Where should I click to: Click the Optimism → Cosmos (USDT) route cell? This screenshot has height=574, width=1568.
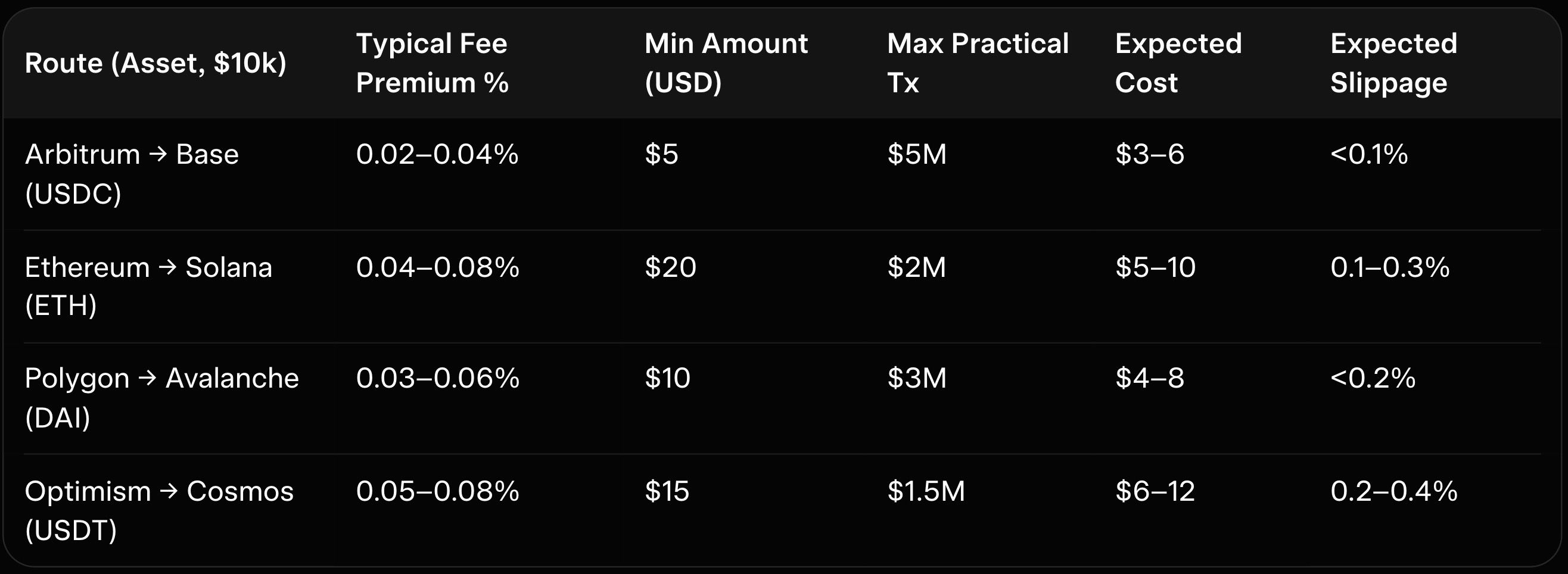pos(159,510)
